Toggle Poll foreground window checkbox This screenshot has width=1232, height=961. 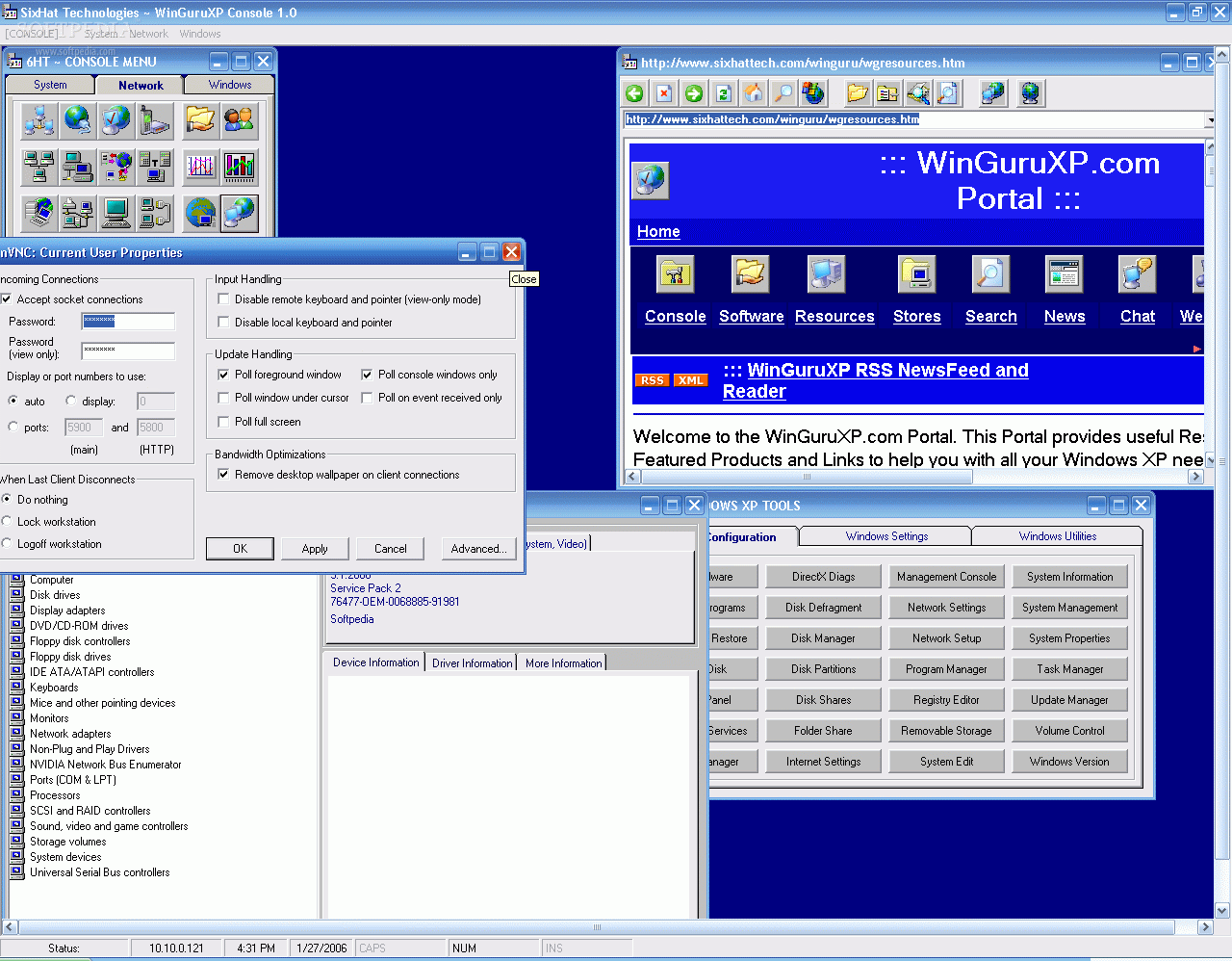[x=224, y=375]
